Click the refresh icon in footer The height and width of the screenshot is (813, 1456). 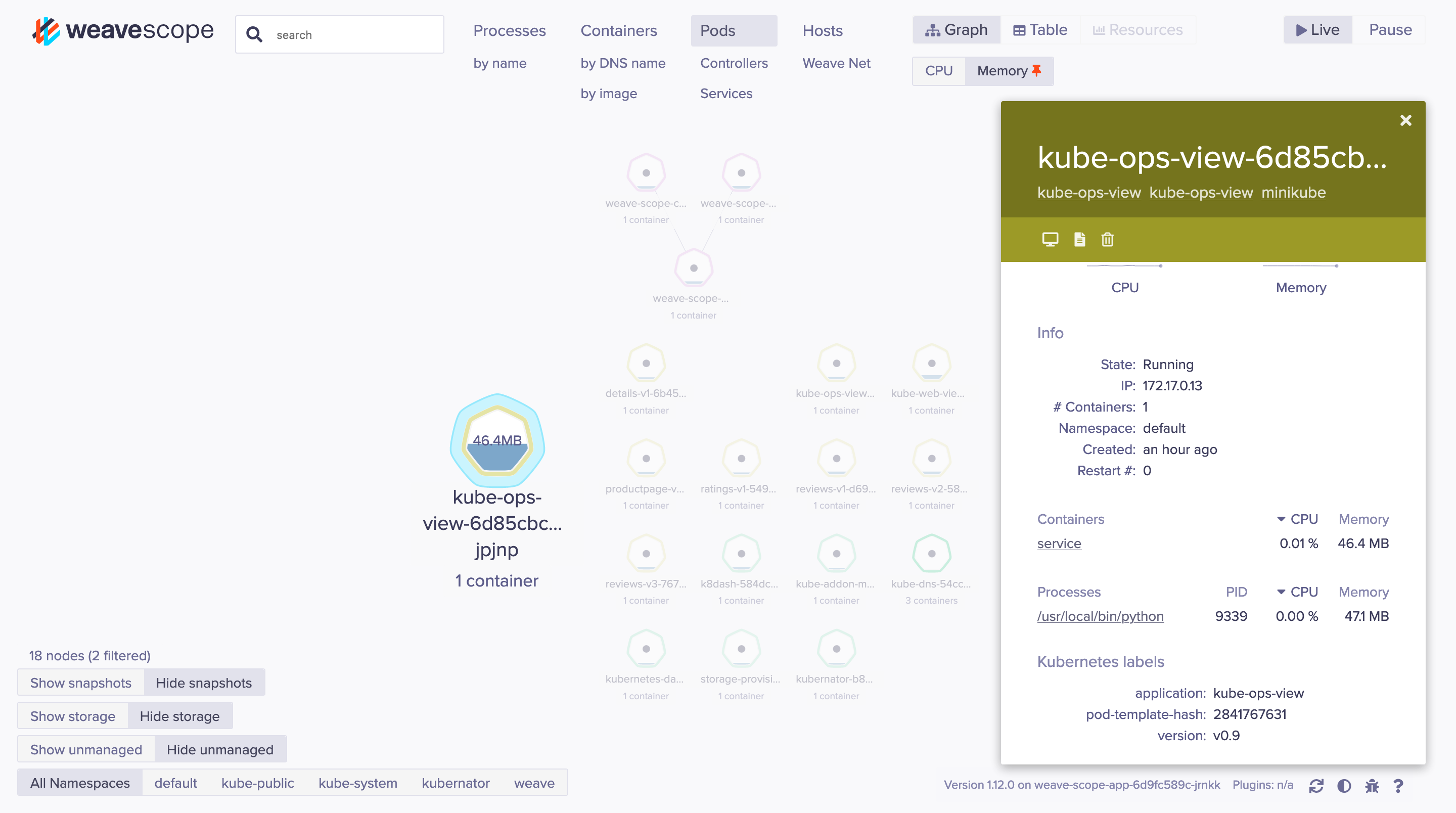pos(1316,785)
